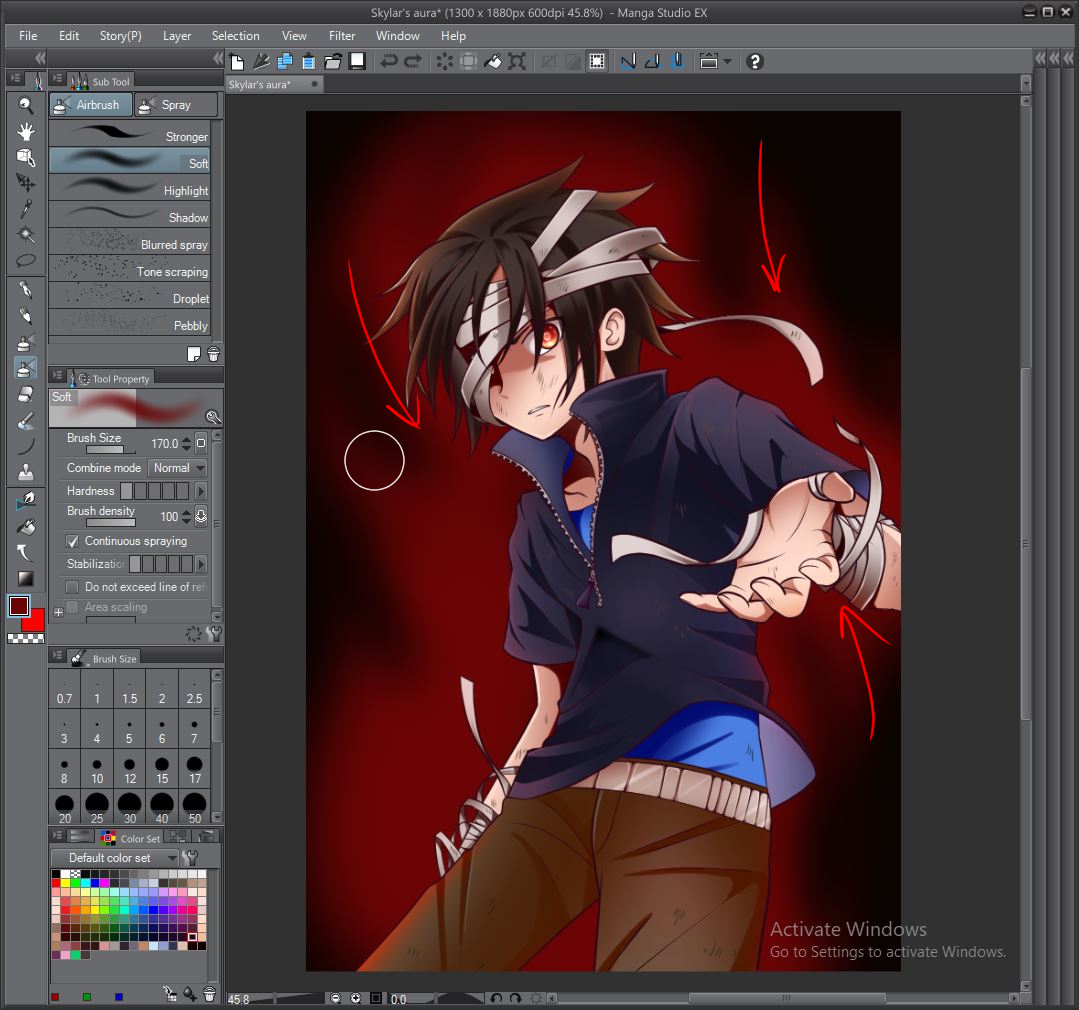Screen dimensions: 1079x1010
Task: Pick the Hand move tool
Action: [x=26, y=131]
